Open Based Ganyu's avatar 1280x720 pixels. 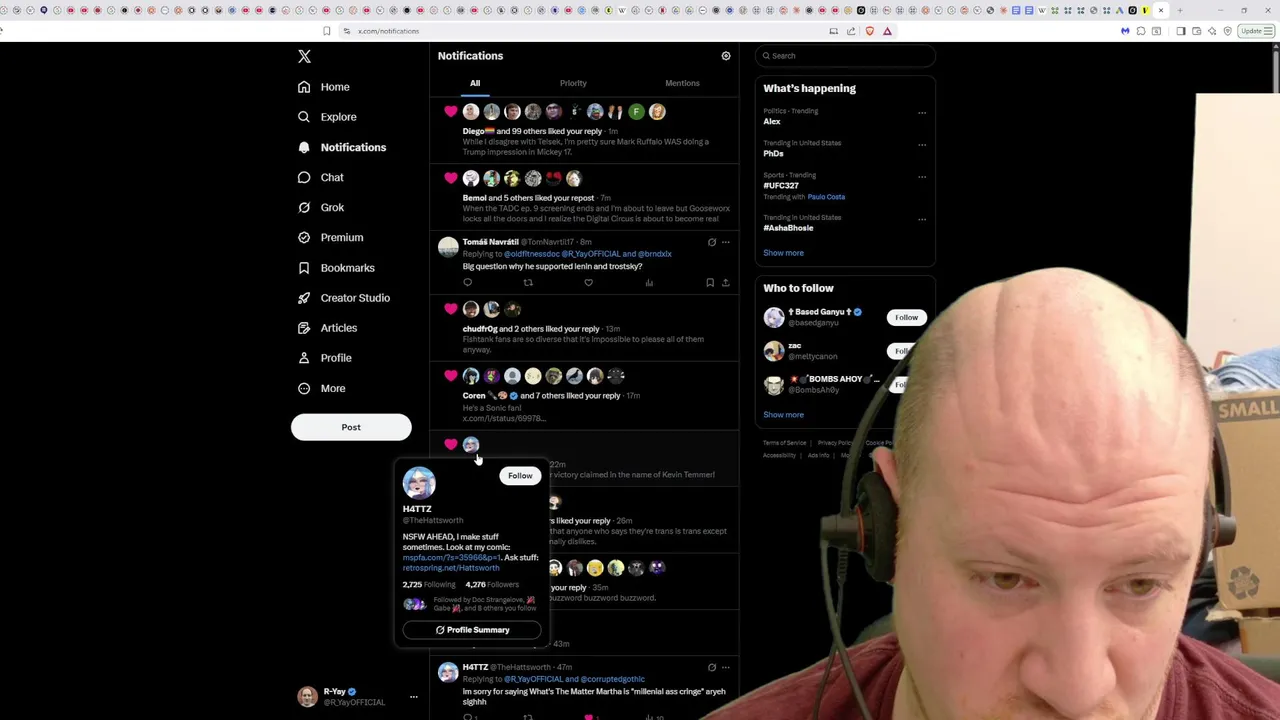click(774, 318)
